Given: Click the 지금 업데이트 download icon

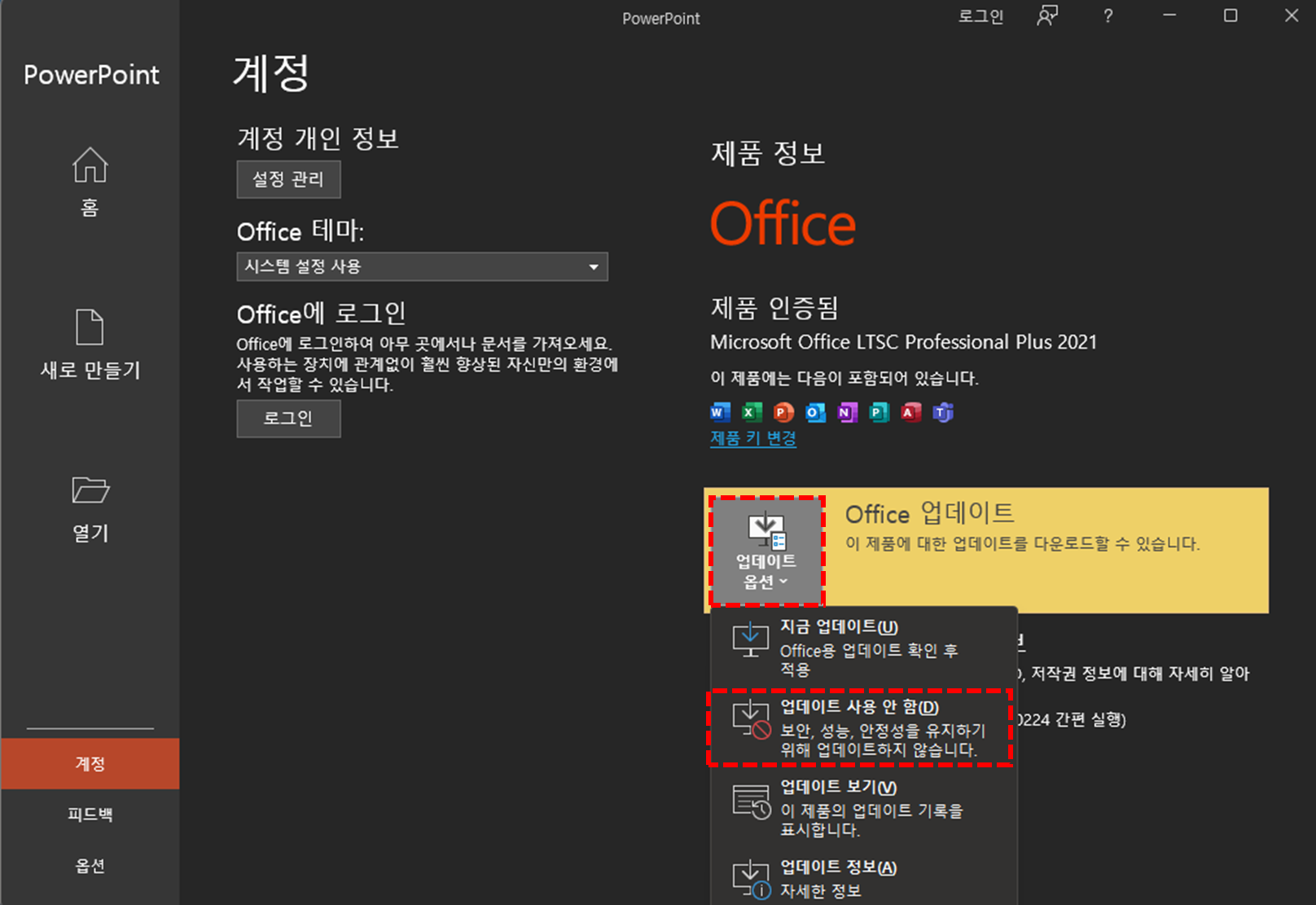Looking at the screenshot, I should click(750, 640).
